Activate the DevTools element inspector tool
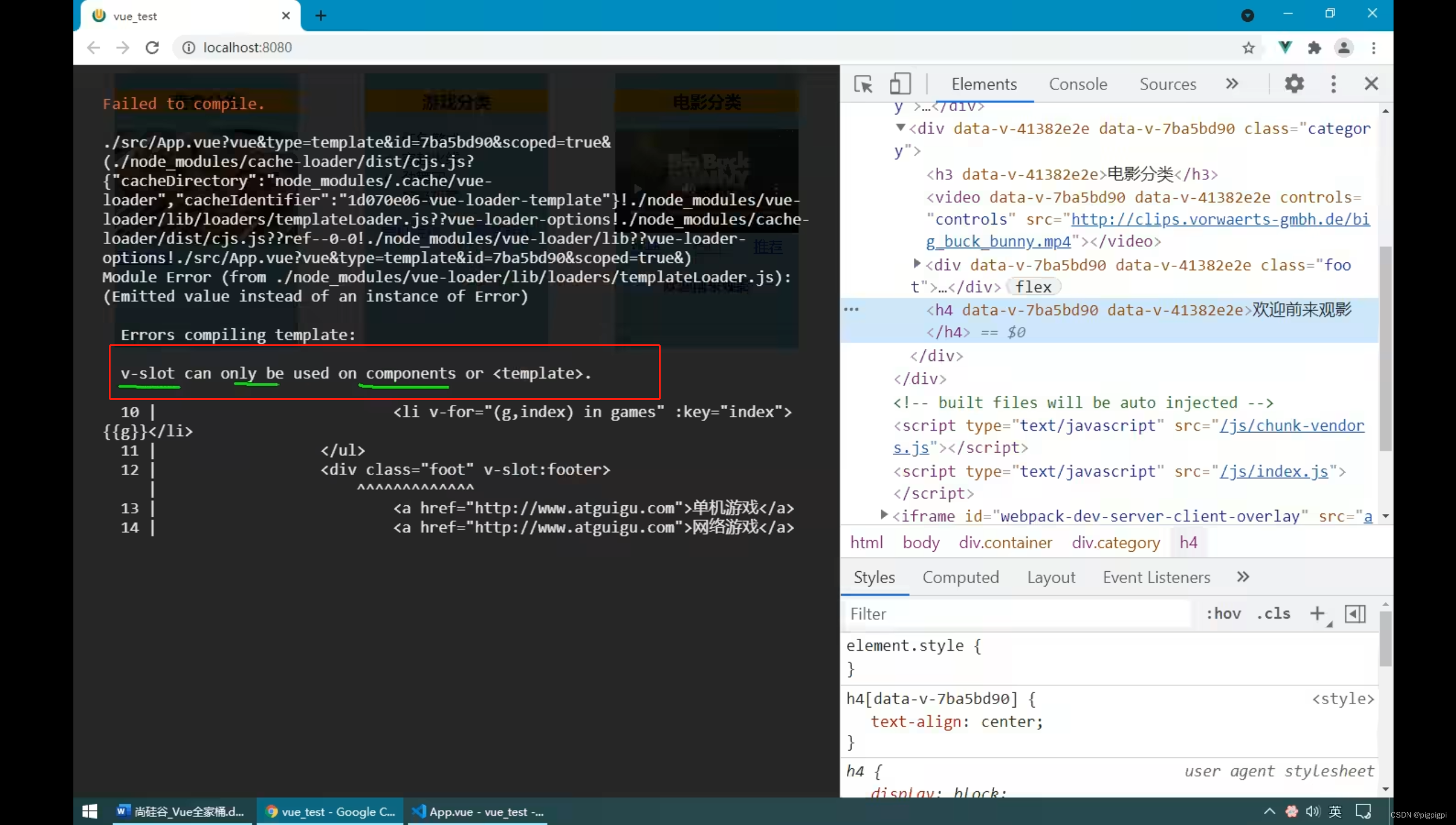 click(x=863, y=84)
